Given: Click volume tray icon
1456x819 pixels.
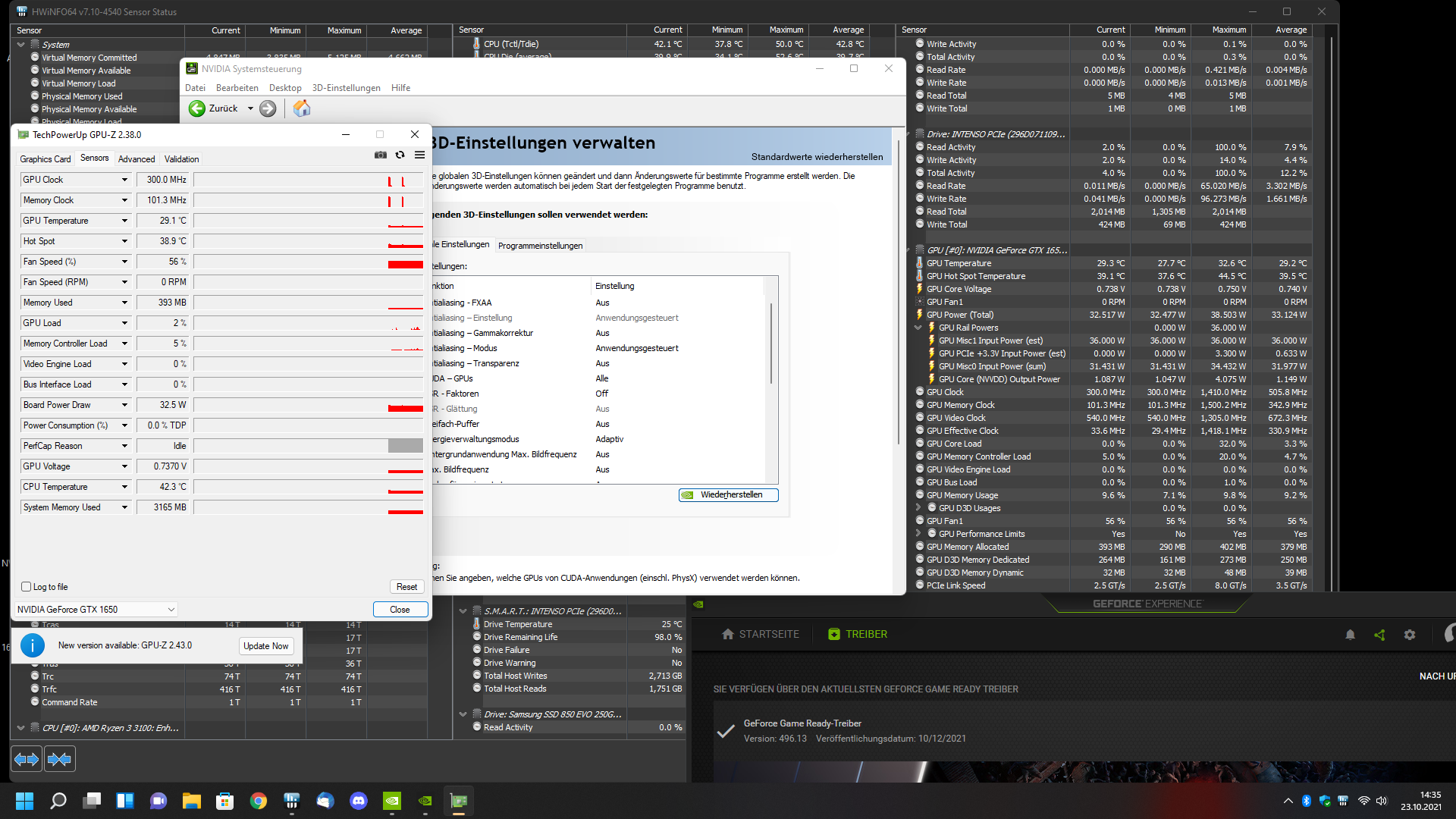Looking at the screenshot, I should click(x=1382, y=801).
